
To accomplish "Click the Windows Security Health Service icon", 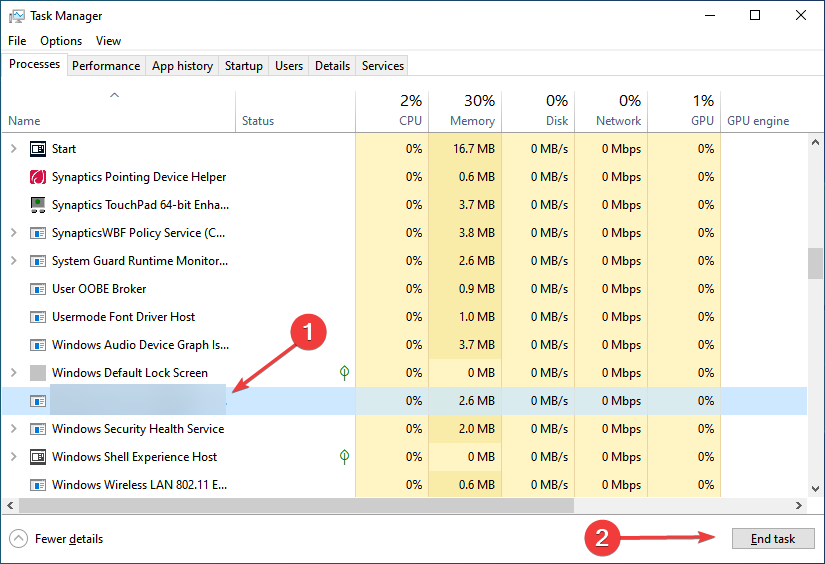I will 38,429.
